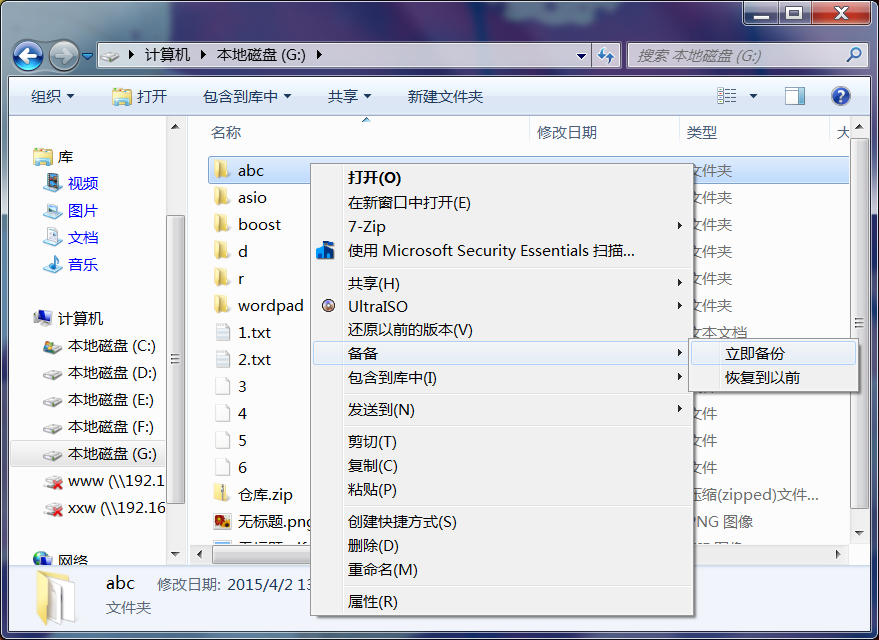Select the file named 3
The height and width of the screenshot is (640, 879).
[242, 386]
